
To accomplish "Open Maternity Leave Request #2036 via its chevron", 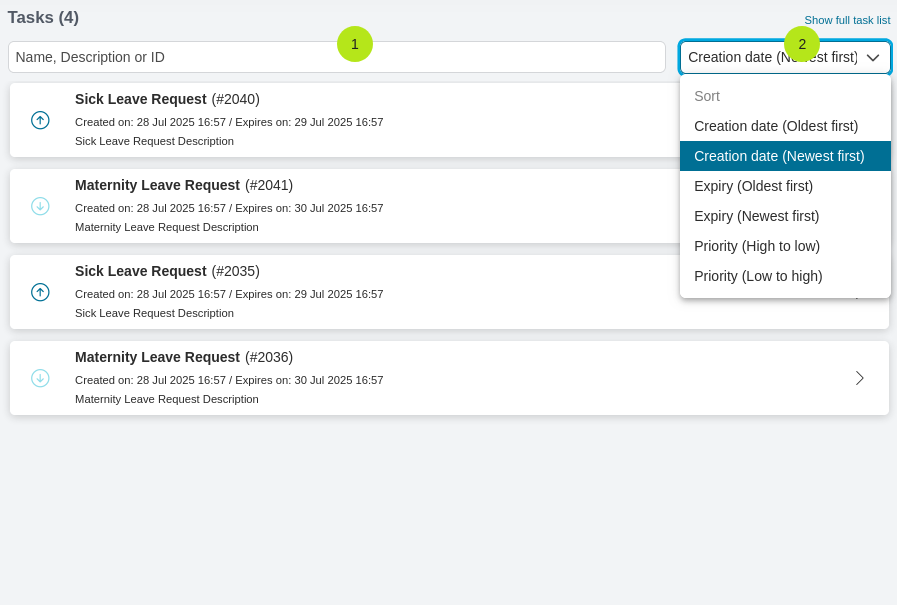I will [859, 378].
